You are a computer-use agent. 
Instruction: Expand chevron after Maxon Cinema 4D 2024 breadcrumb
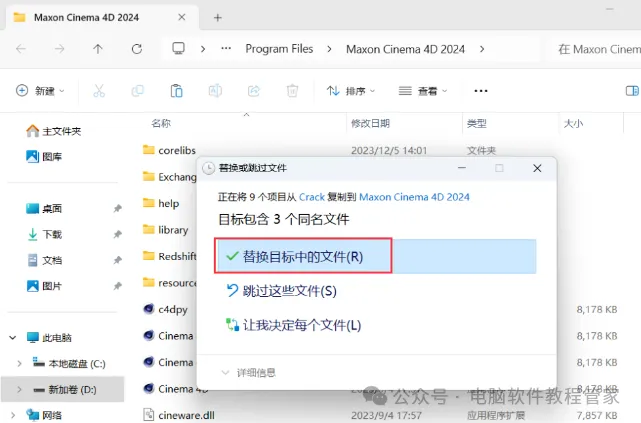click(x=482, y=49)
